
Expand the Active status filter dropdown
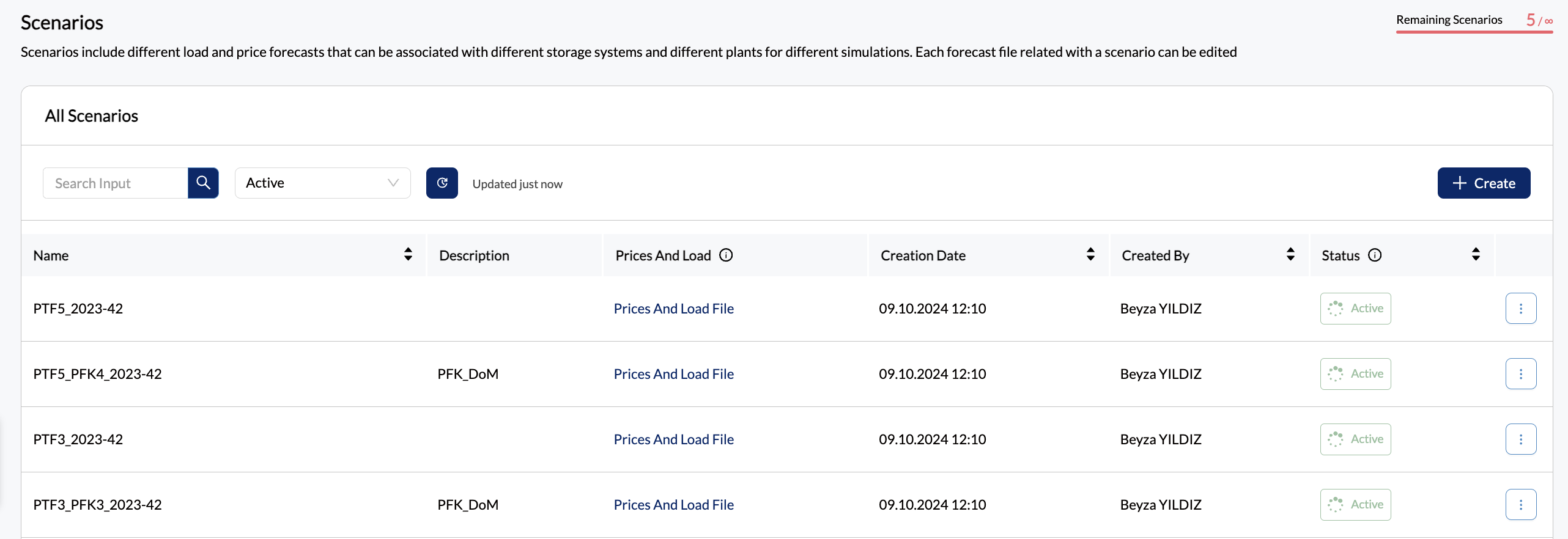point(322,183)
